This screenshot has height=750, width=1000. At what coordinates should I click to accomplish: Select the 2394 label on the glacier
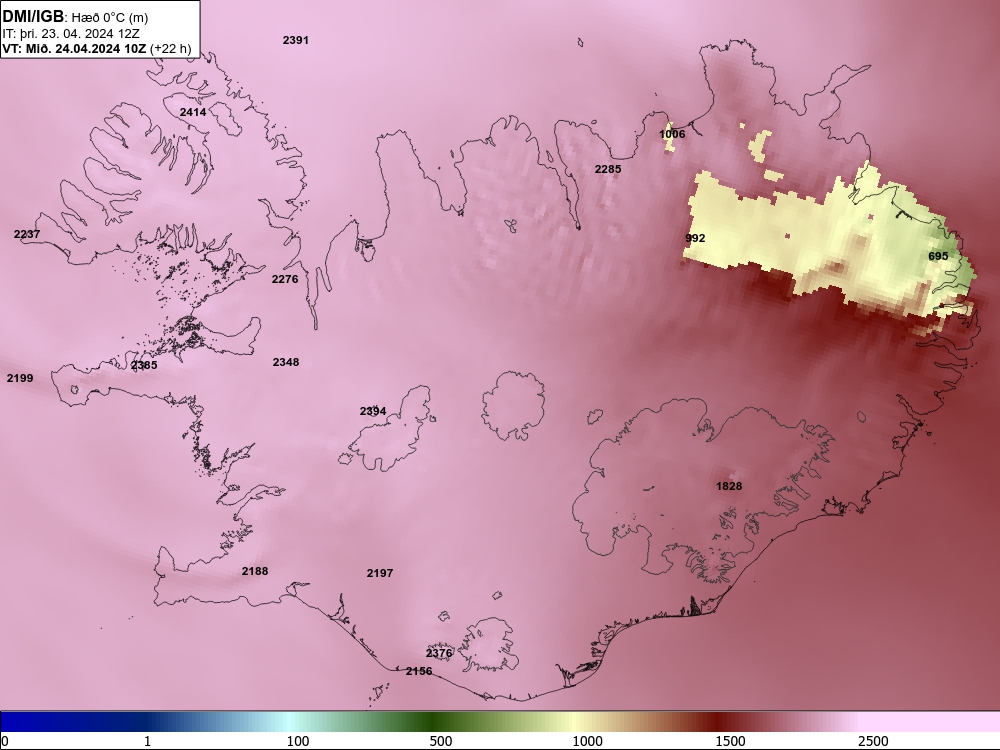pos(373,411)
